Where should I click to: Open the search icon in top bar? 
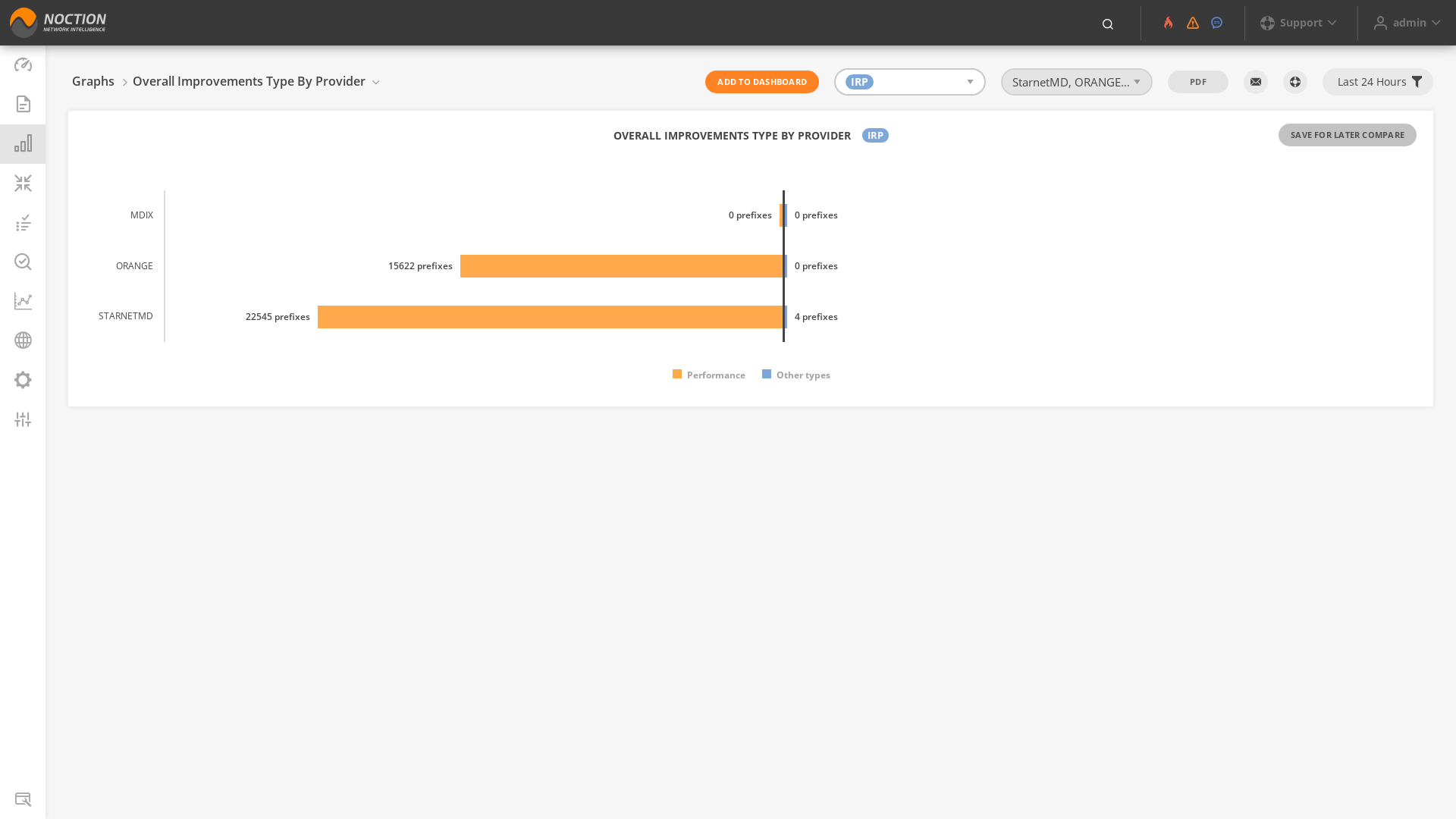pyautogui.click(x=1108, y=24)
